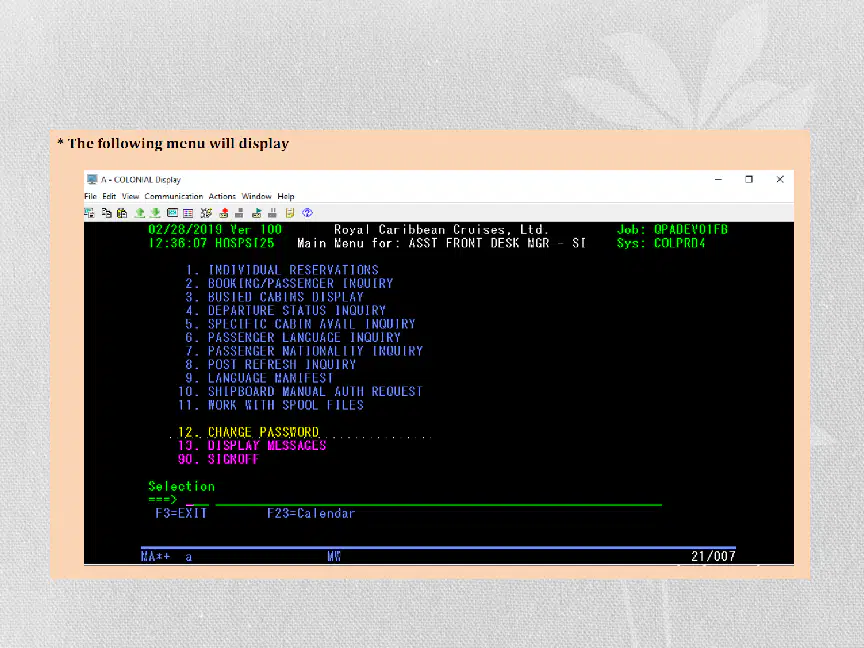Image resolution: width=864 pixels, height=648 pixels.
Task: Open the Actions menu
Action: [222, 196]
